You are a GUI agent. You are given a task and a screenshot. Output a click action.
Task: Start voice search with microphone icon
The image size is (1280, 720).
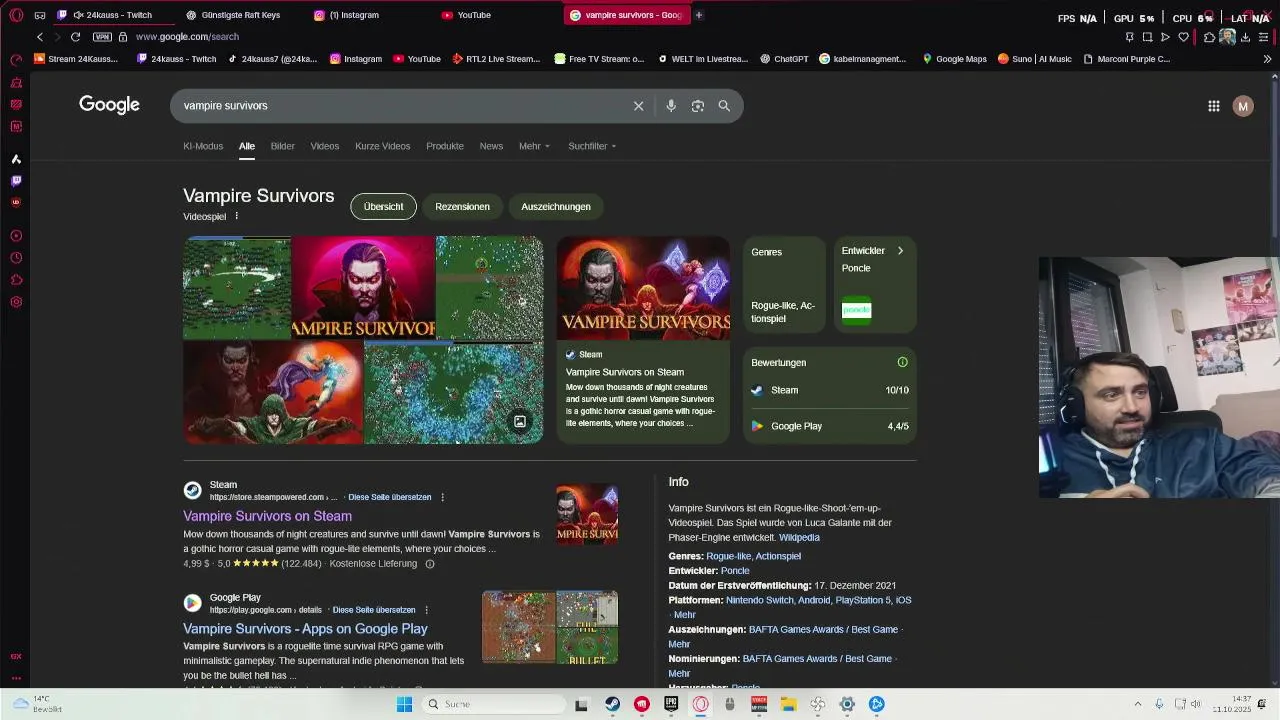click(x=671, y=106)
